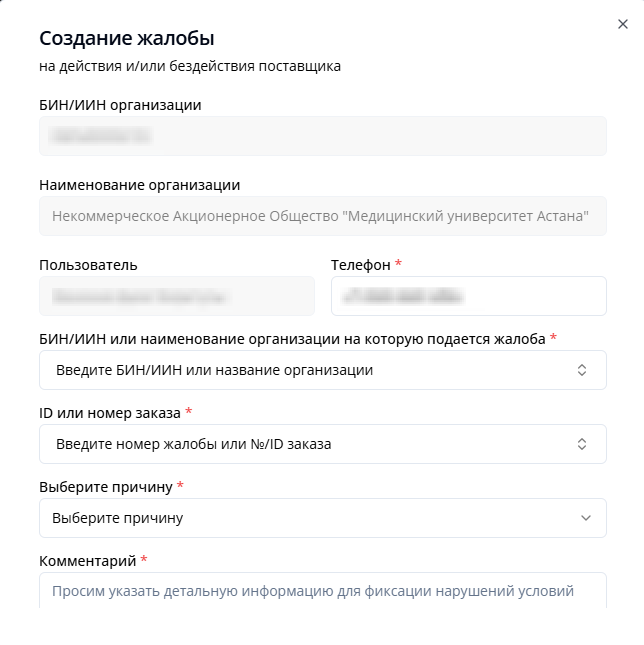Click the chevron arrows in organization search field
Screen dimensions: 644x645
pos(582,370)
